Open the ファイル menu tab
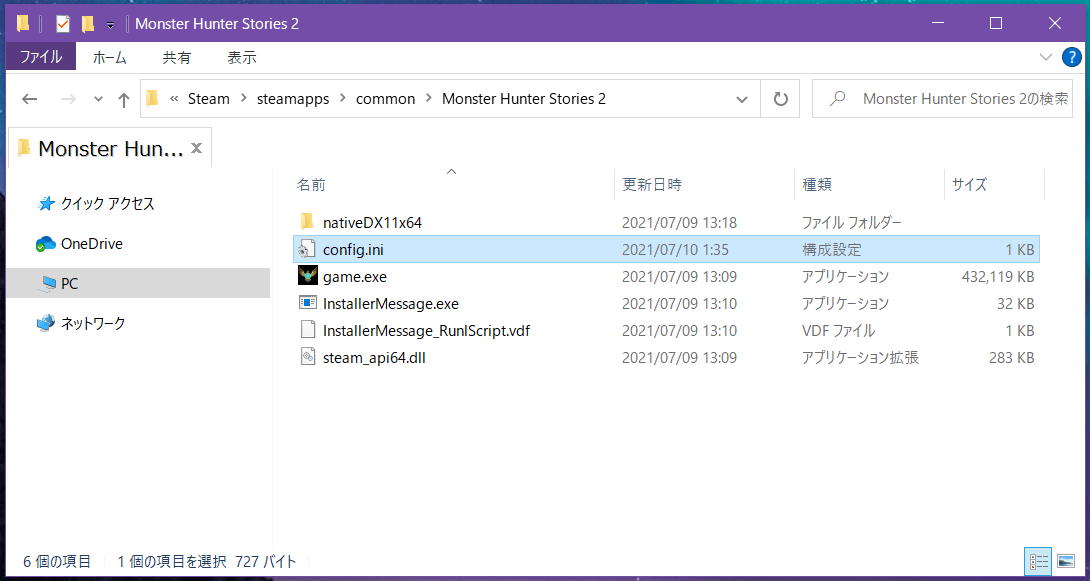1090x581 pixels. click(41, 58)
